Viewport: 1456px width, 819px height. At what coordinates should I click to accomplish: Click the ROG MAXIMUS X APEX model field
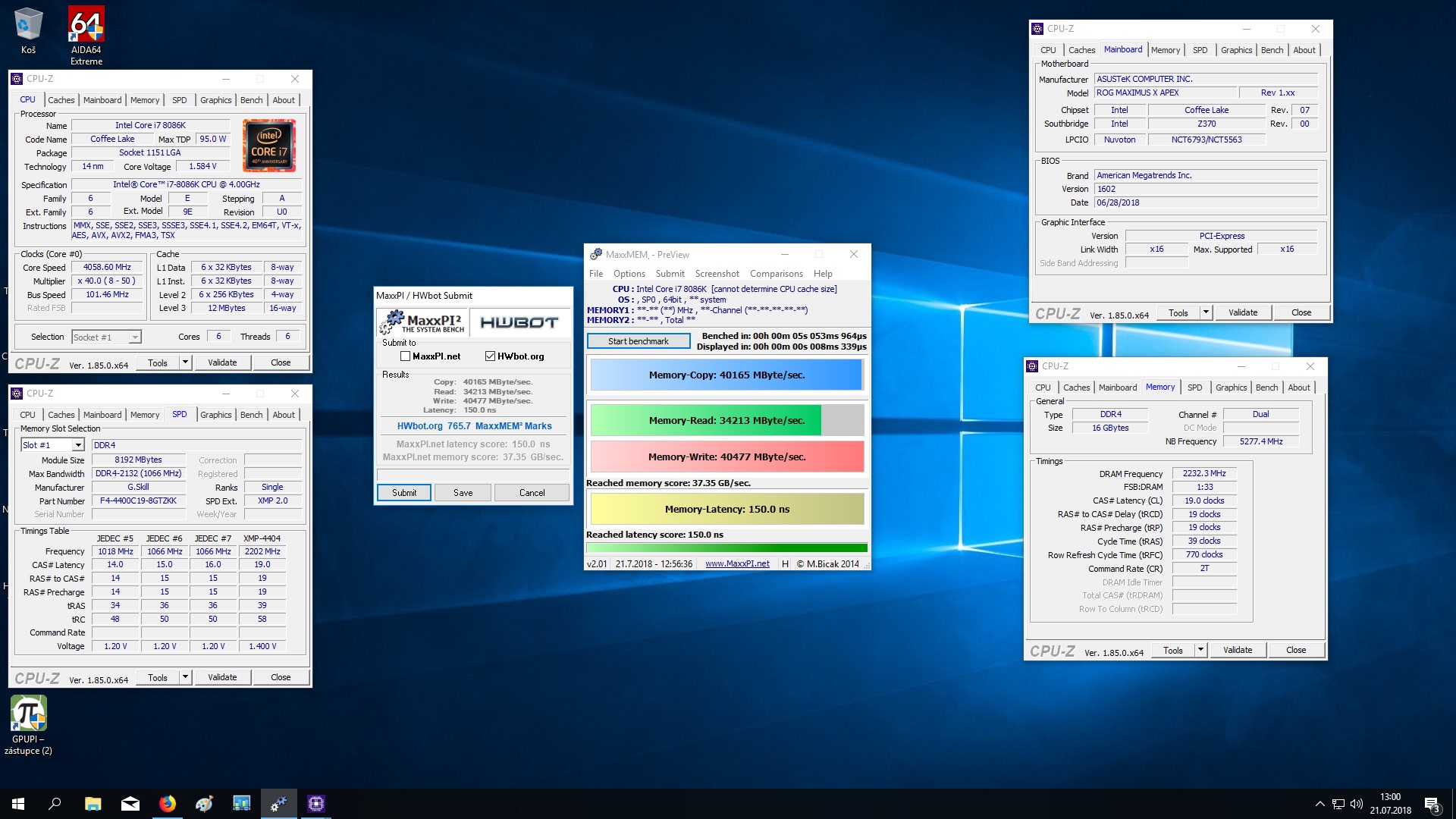(x=1165, y=93)
